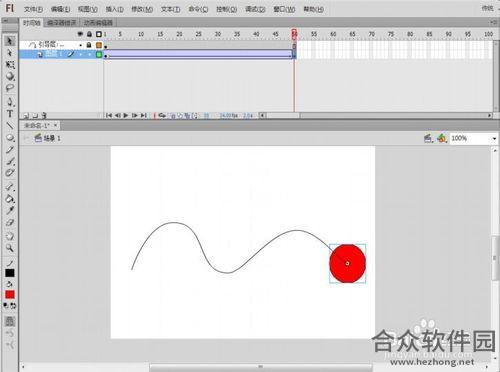Image resolution: width=500 pixels, height=372 pixels.
Task: Select the Eraser tool
Action: coord(10,222)
